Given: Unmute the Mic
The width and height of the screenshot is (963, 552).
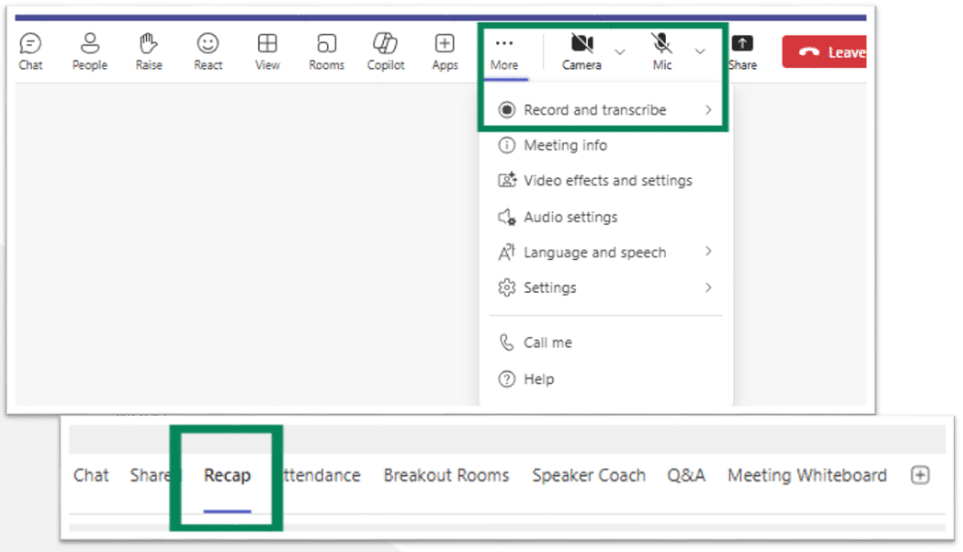Looking at the screenshot, I should pyautogui.click(x=662, y=50).
